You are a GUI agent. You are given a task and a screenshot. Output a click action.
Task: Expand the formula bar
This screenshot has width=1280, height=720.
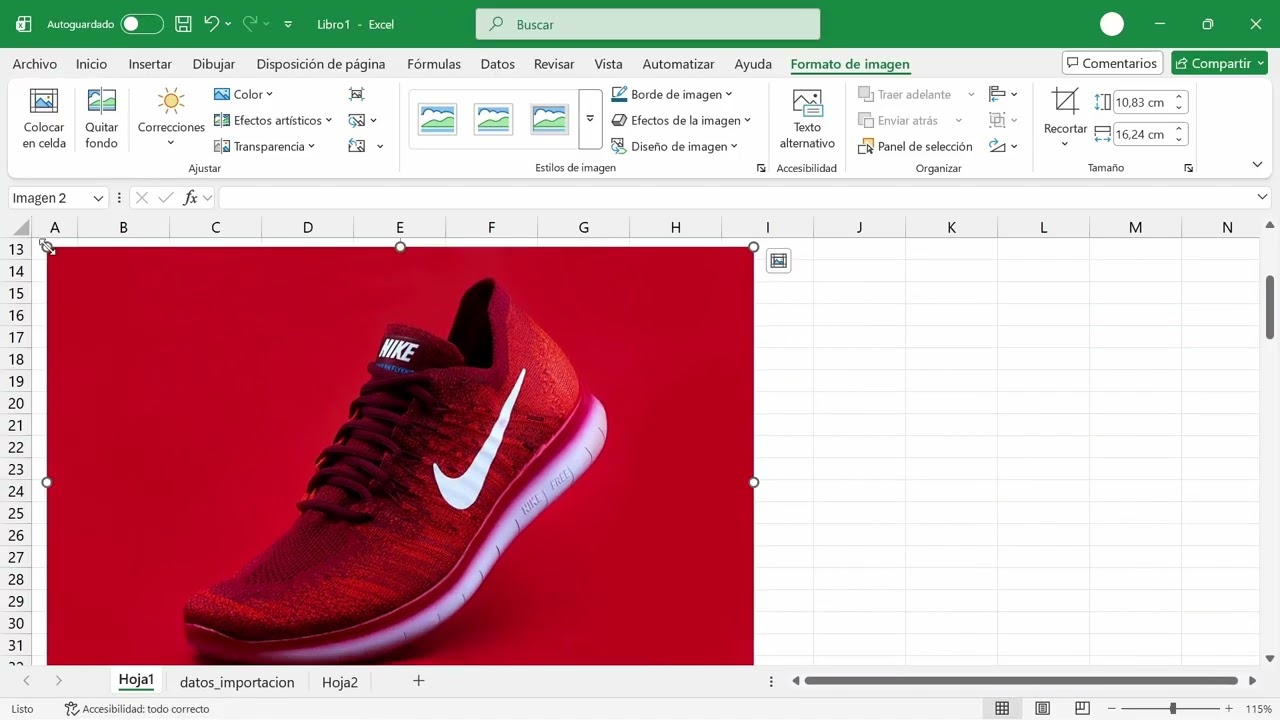(x=1262, y=197)
